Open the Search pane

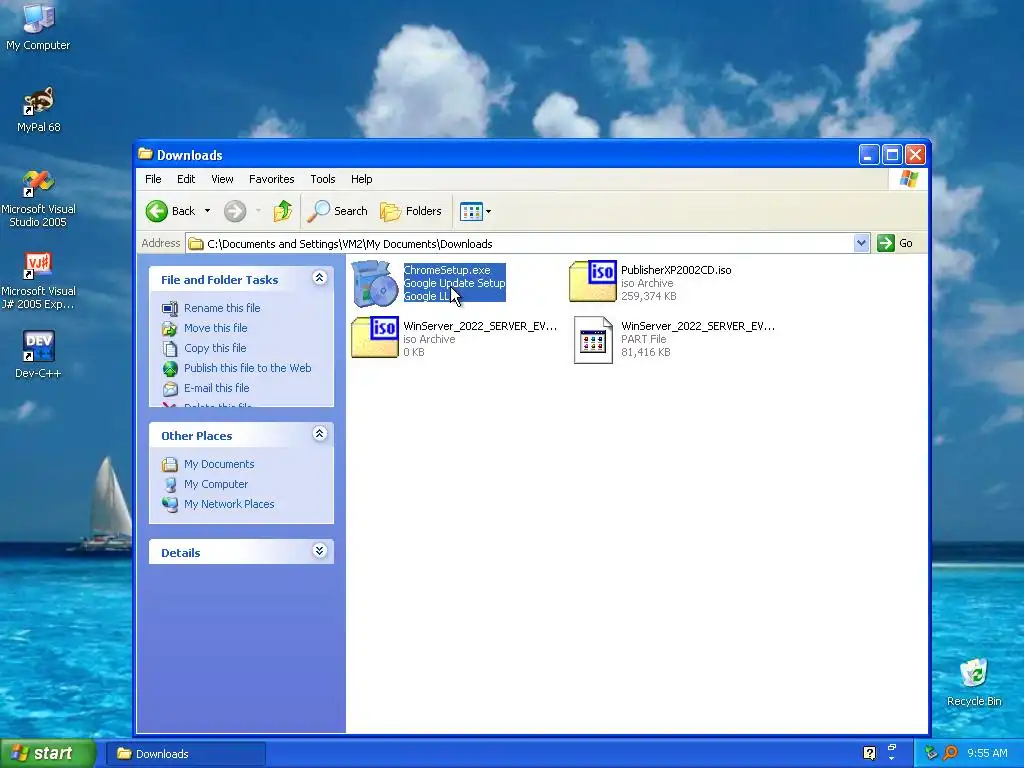coord(338,211)
